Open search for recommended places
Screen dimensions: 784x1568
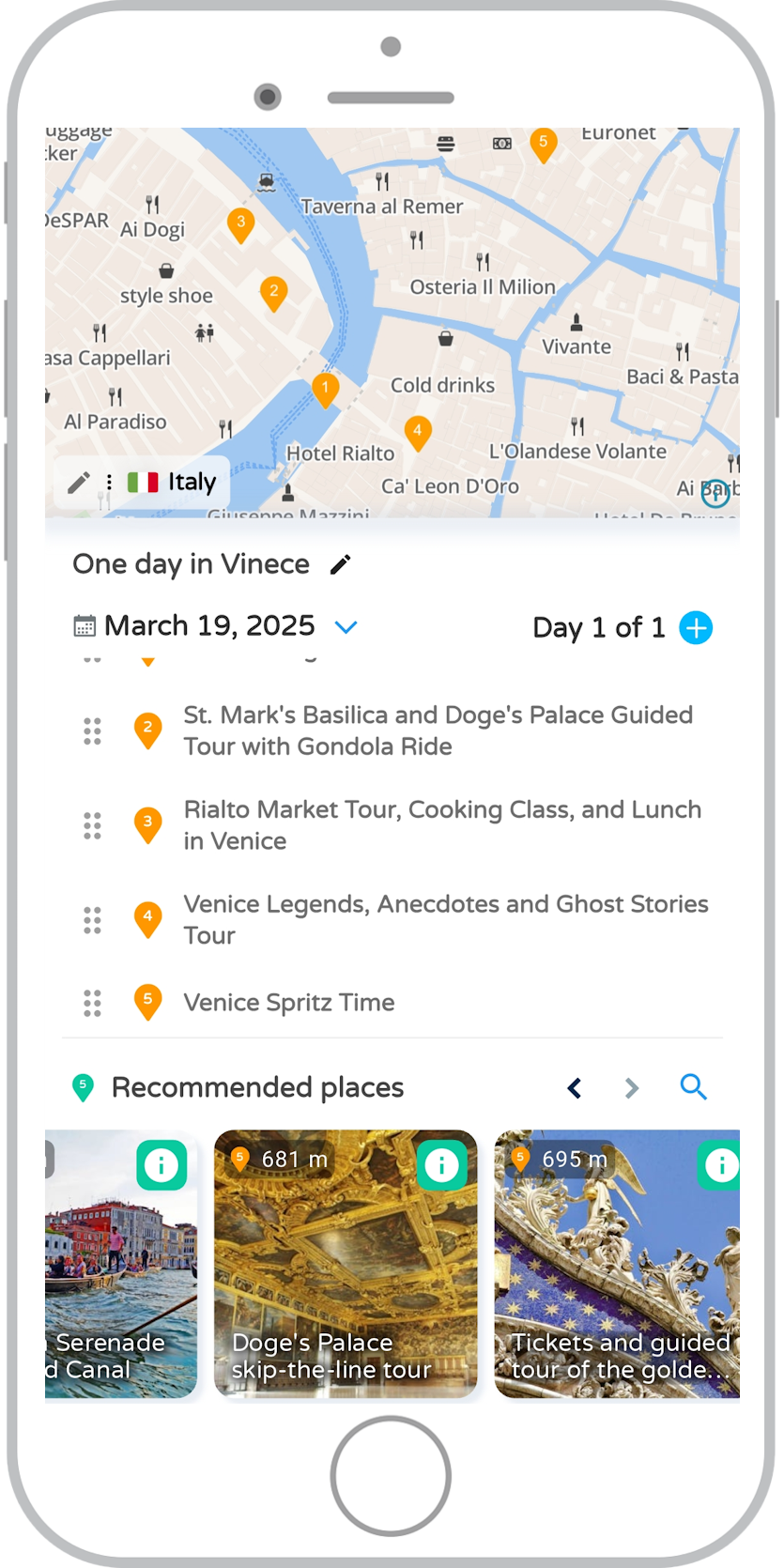pyautogui.click(x=693, y=1087)
